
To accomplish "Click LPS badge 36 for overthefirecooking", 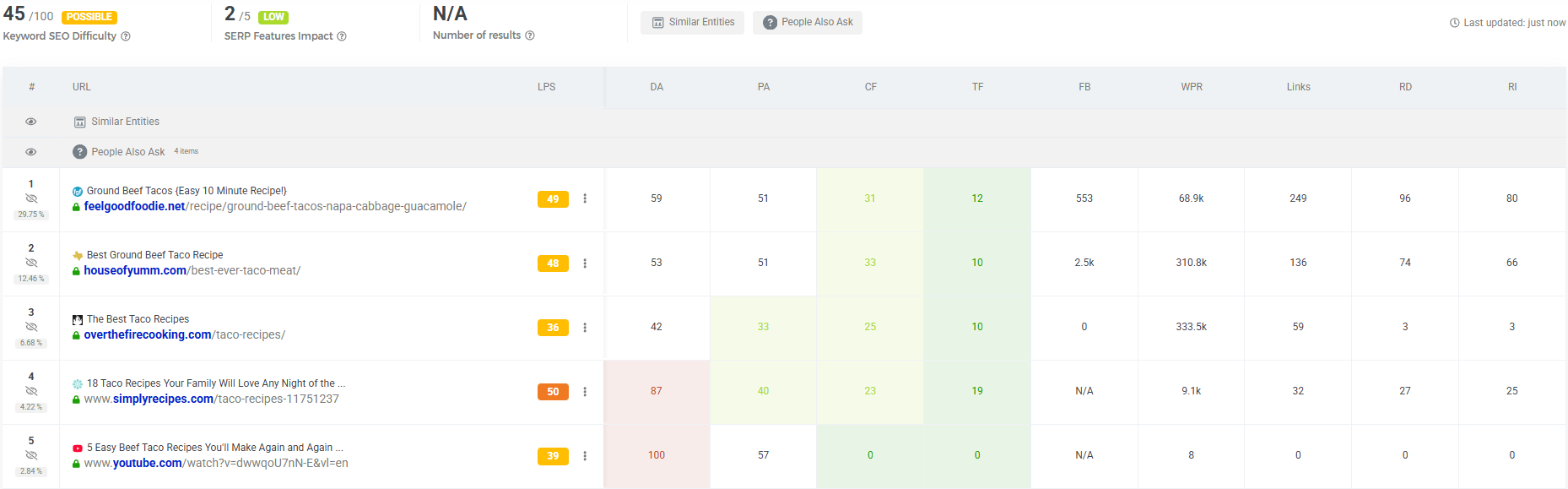I will point(553,328).
